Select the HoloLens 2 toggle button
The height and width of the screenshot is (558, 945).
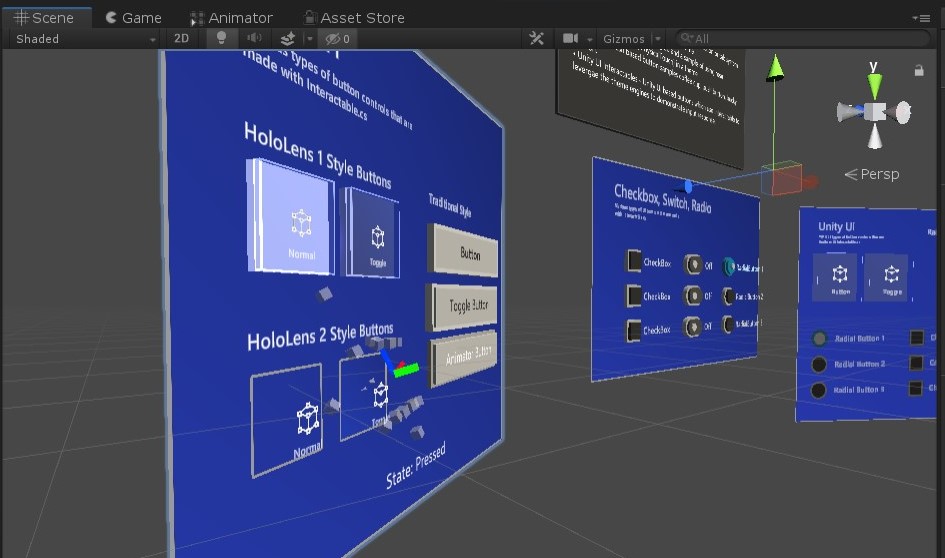pos(364,397)
